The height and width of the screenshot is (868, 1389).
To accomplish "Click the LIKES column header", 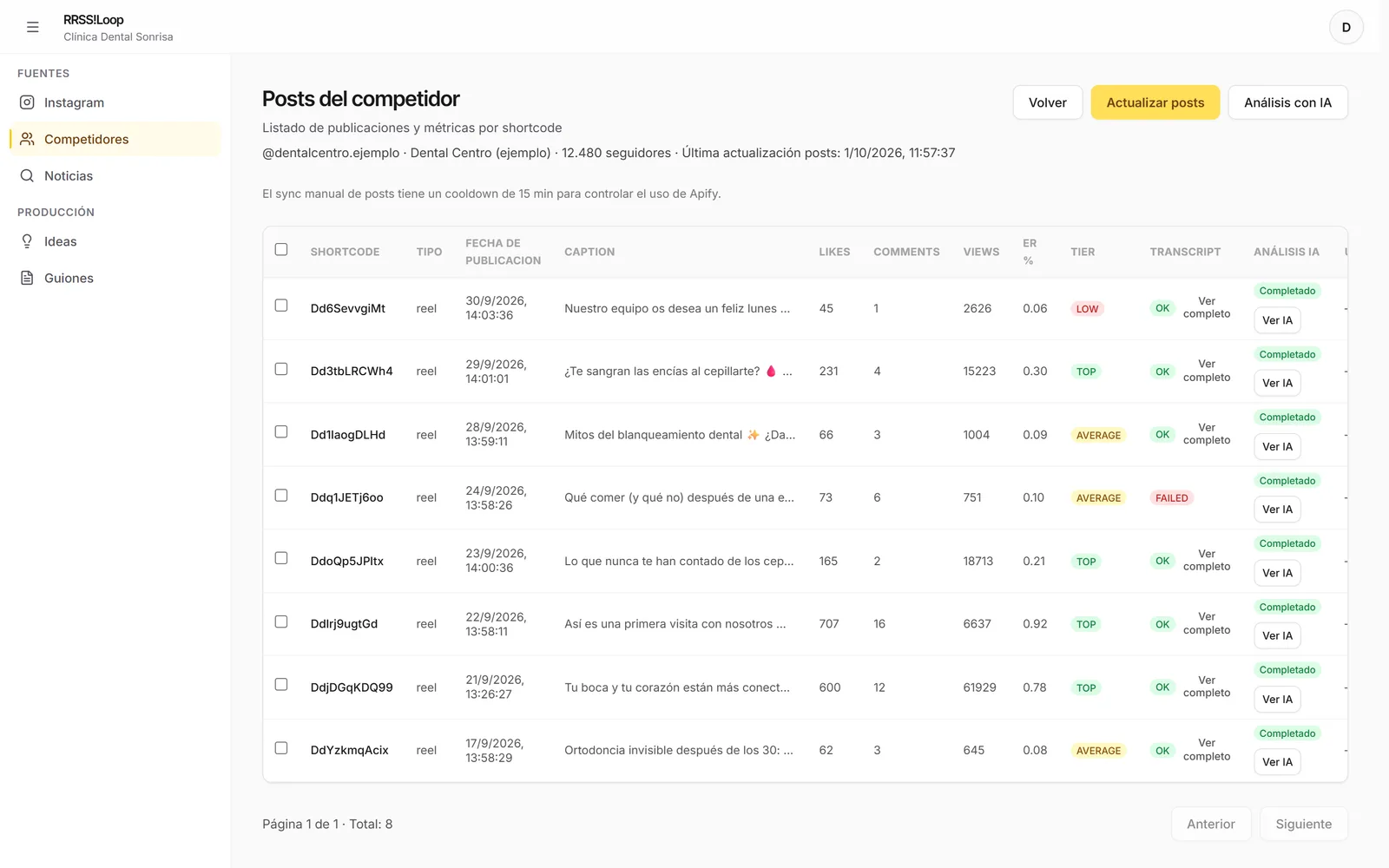I will (x=834, y=252).
